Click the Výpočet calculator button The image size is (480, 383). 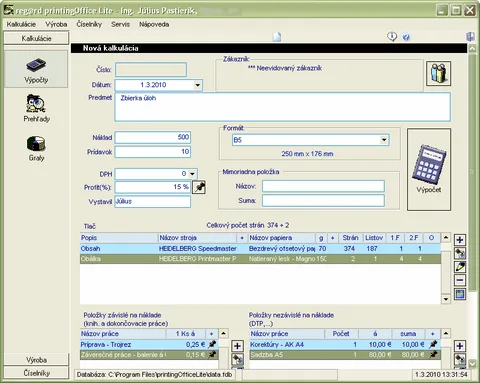(429, 170)
